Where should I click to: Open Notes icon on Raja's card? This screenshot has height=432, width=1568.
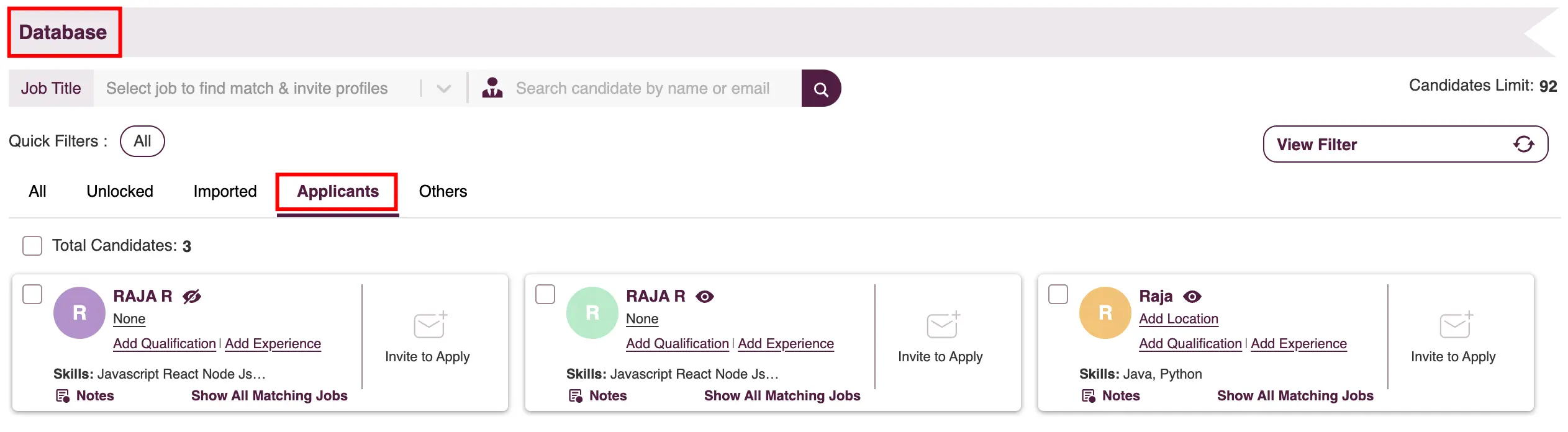(1089, 396)
